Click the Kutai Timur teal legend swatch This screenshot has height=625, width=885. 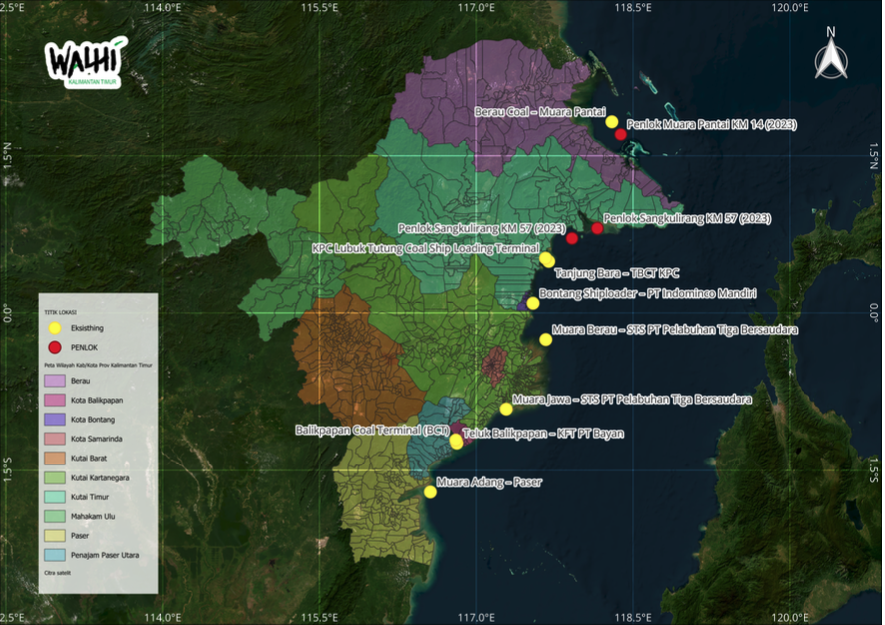[x=55, y=497]
